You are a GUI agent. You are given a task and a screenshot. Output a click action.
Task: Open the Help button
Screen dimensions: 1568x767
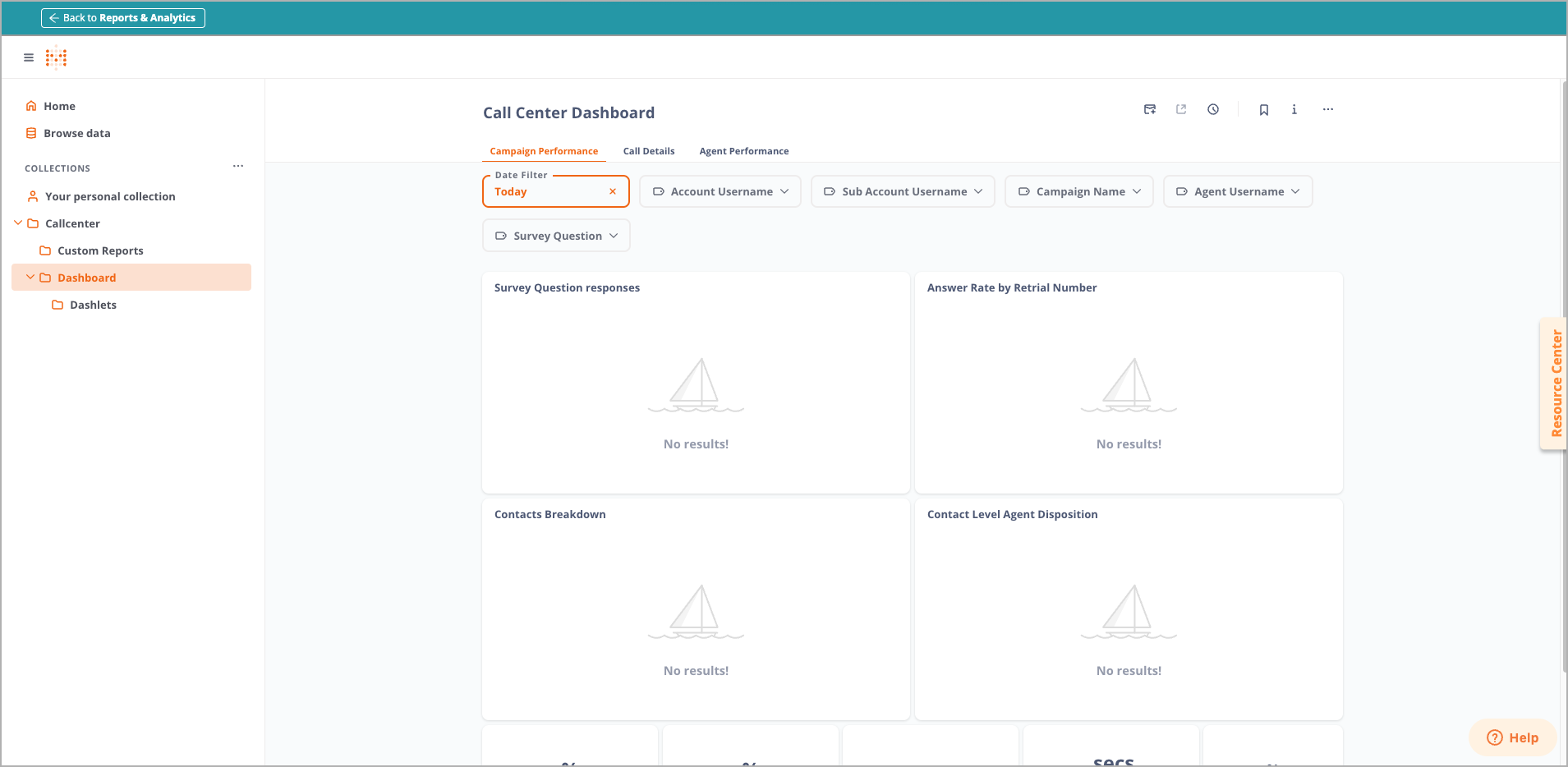(x=1512, y=737)
